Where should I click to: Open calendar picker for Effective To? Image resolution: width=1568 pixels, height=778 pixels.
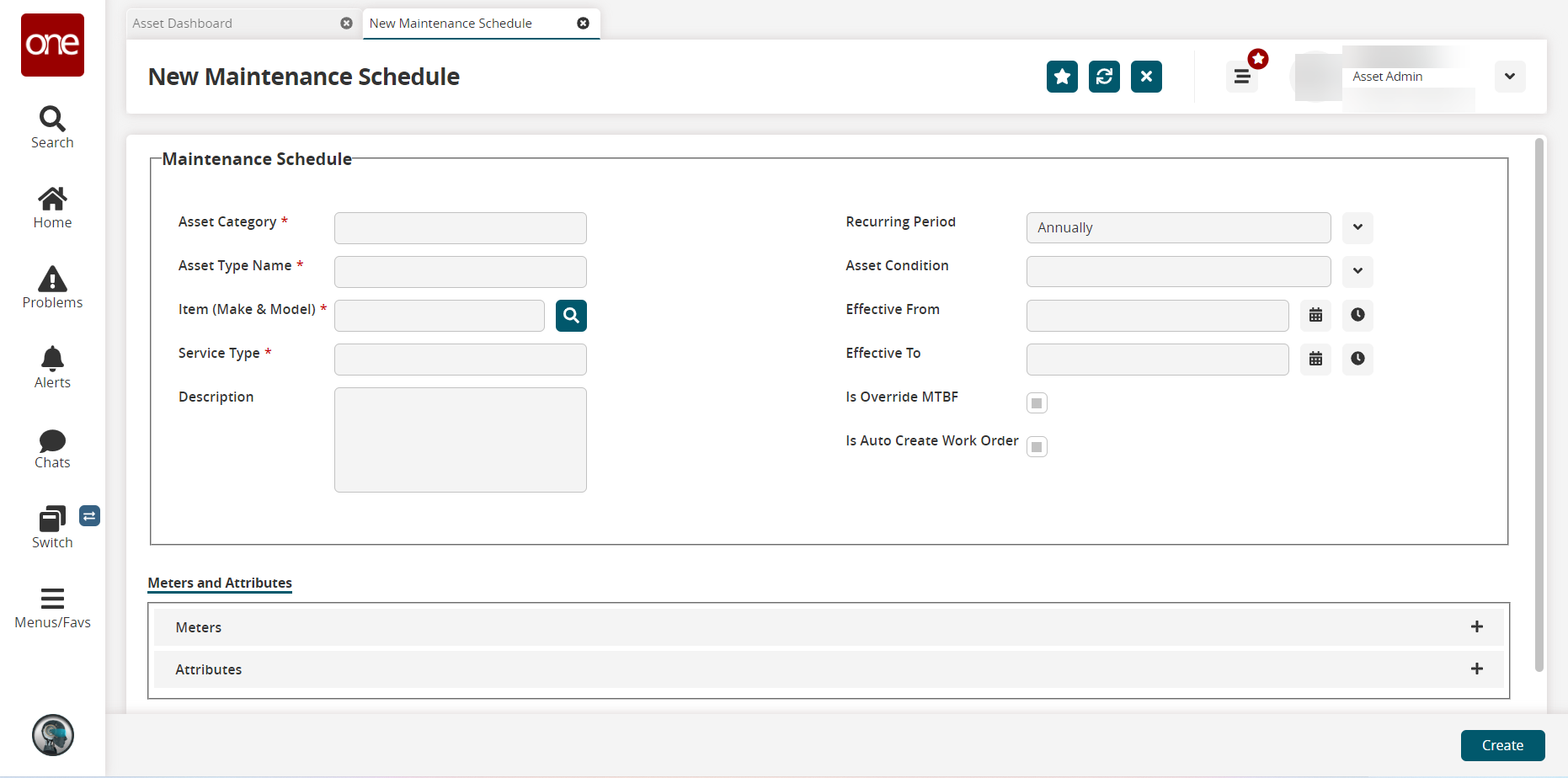[1315, 359]
